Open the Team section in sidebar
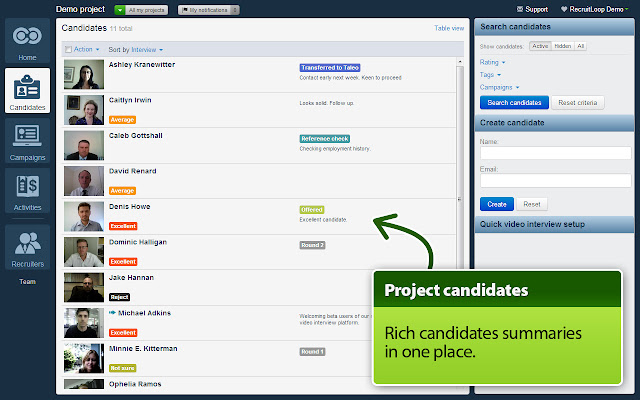This screenshot has height=400, width=640. point(27,282)
